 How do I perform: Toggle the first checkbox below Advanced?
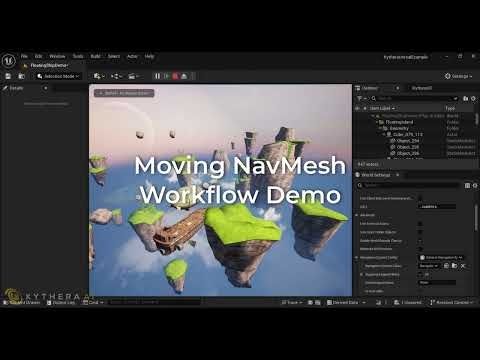coord(420,224)
